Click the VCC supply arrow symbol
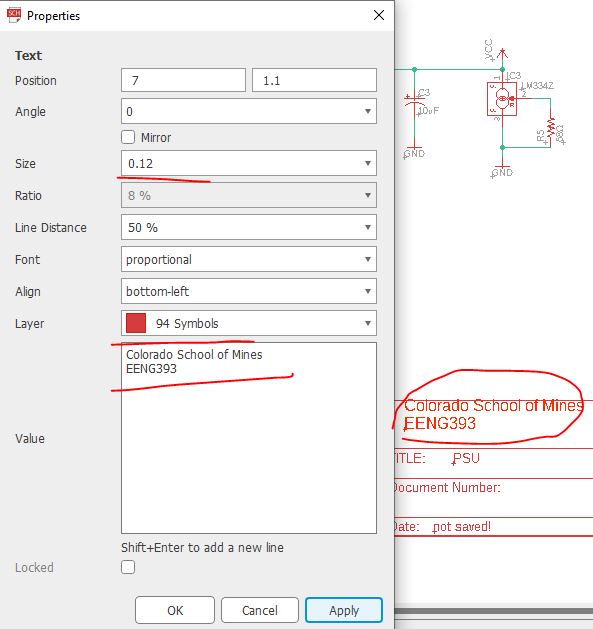This screenshot has height=629, width=593. pos(502,57)
